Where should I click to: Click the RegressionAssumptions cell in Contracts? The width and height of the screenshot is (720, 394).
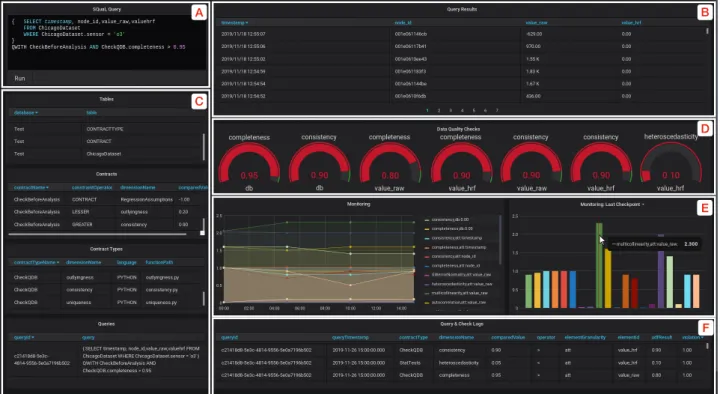pyautogui.click(x=146, y=200)
